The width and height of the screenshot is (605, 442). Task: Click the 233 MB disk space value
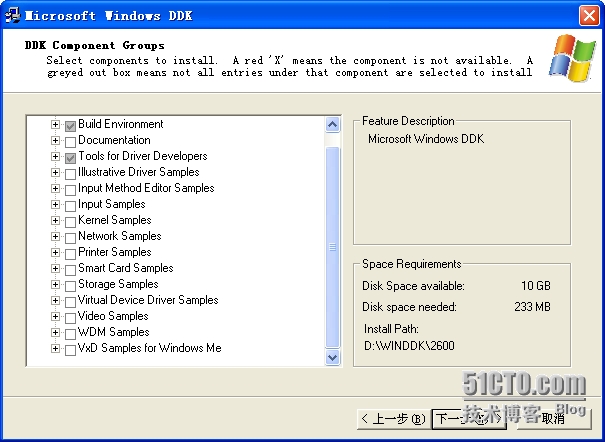532,307
